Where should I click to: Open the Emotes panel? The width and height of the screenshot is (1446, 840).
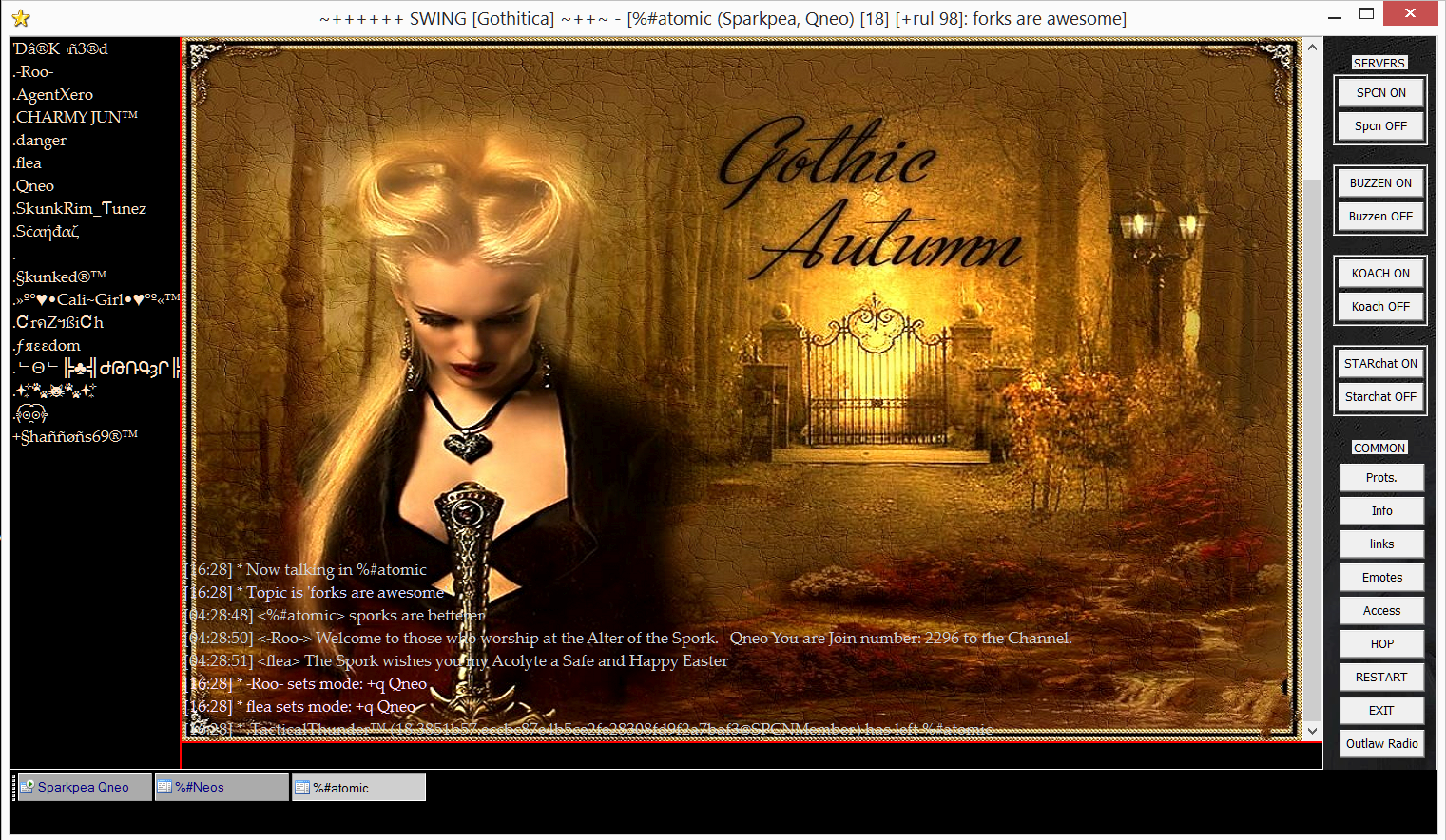pyautogui.click(x=1380, y=578)
